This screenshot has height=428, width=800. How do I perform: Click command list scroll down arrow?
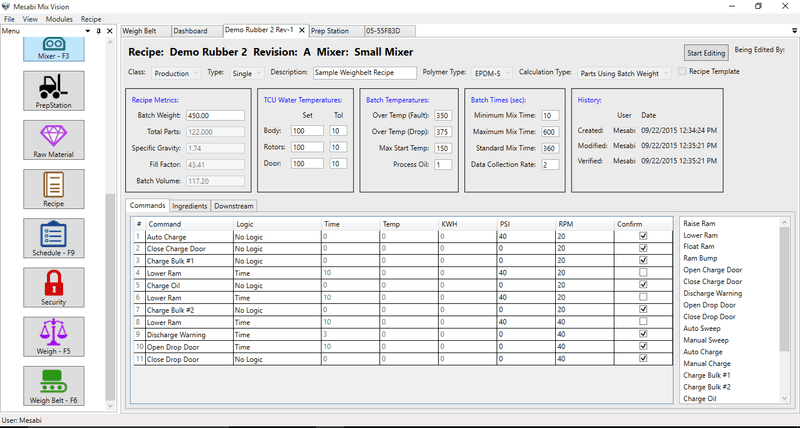pos(785,398)
